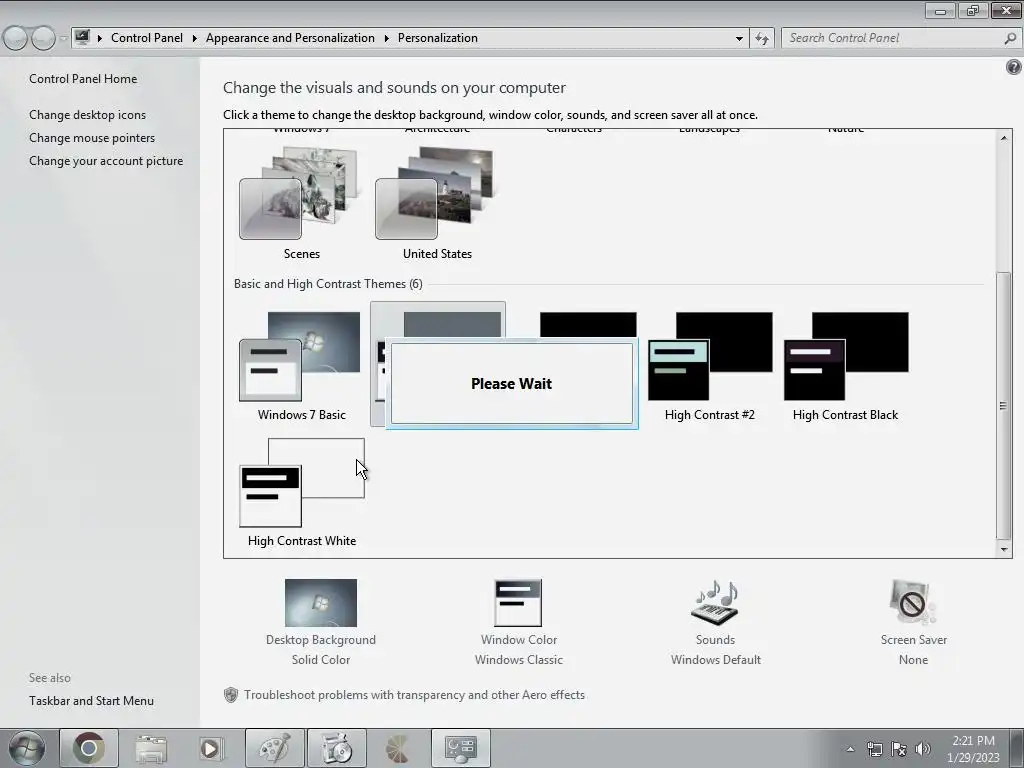Open Change mouse pointers link
This screenshot has height=768, width=1024.
click(x=92, y=138)
